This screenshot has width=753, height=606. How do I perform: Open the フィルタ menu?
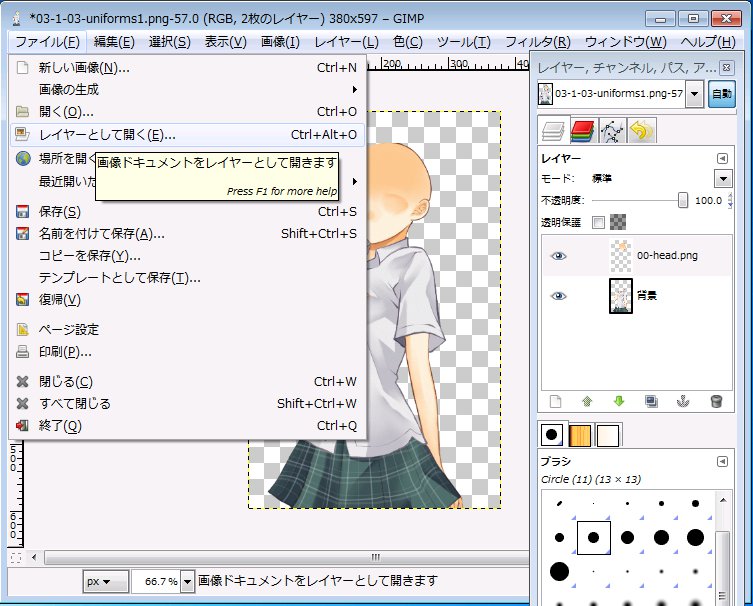537,42
